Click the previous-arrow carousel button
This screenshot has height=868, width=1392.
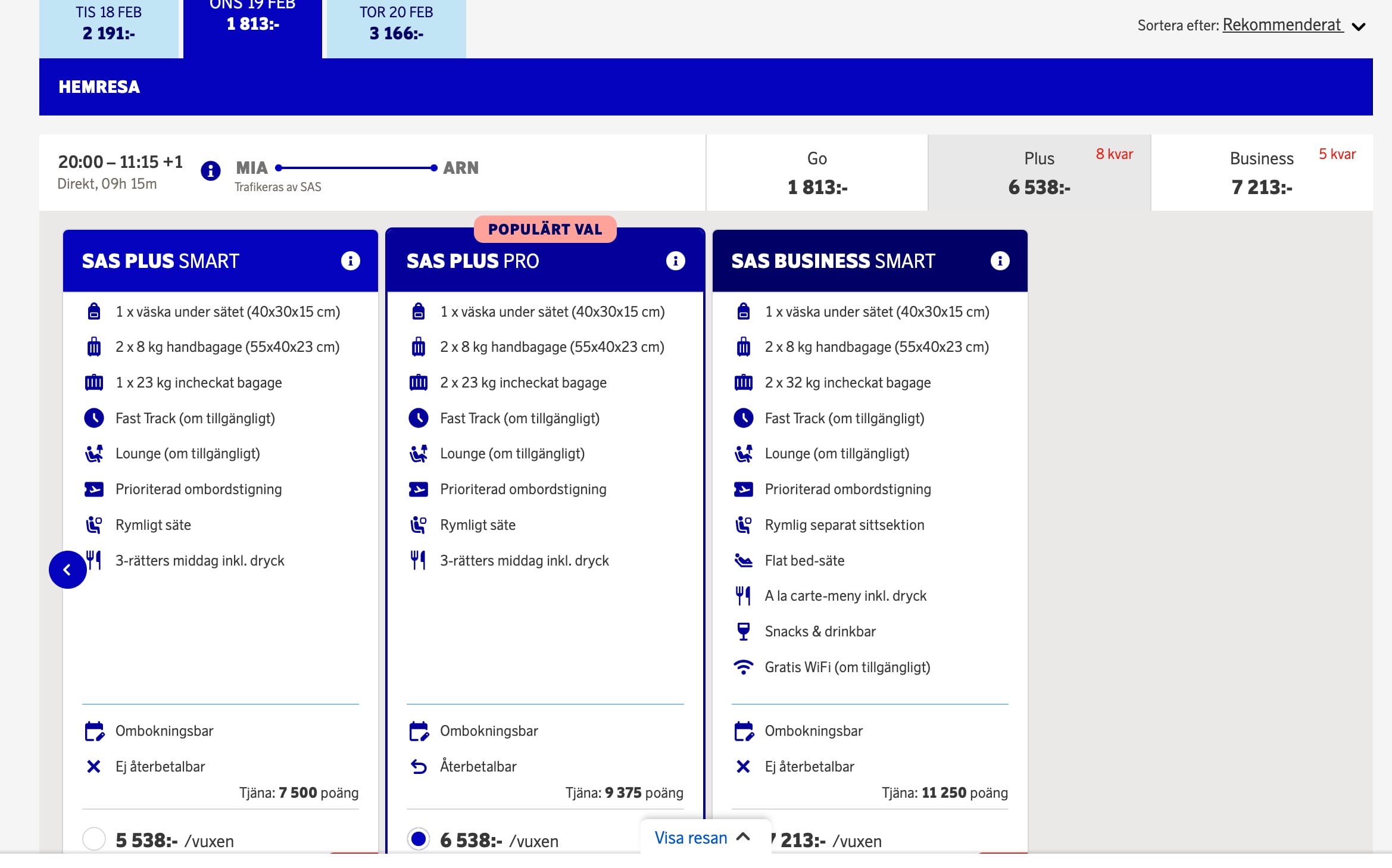pos(67,570)
